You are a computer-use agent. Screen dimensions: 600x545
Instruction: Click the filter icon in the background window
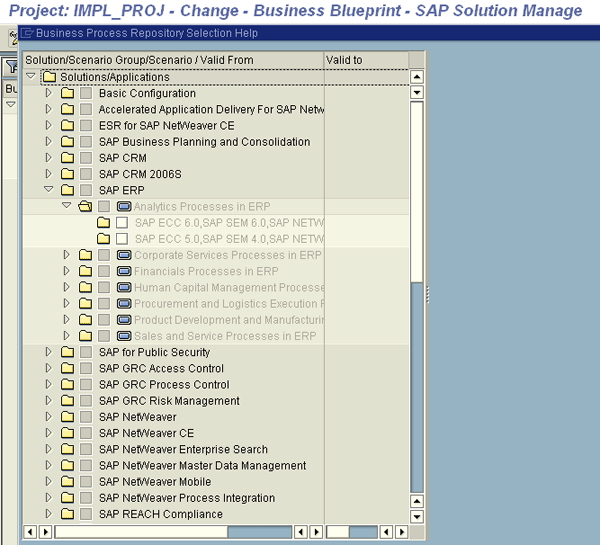pos(12,66)
